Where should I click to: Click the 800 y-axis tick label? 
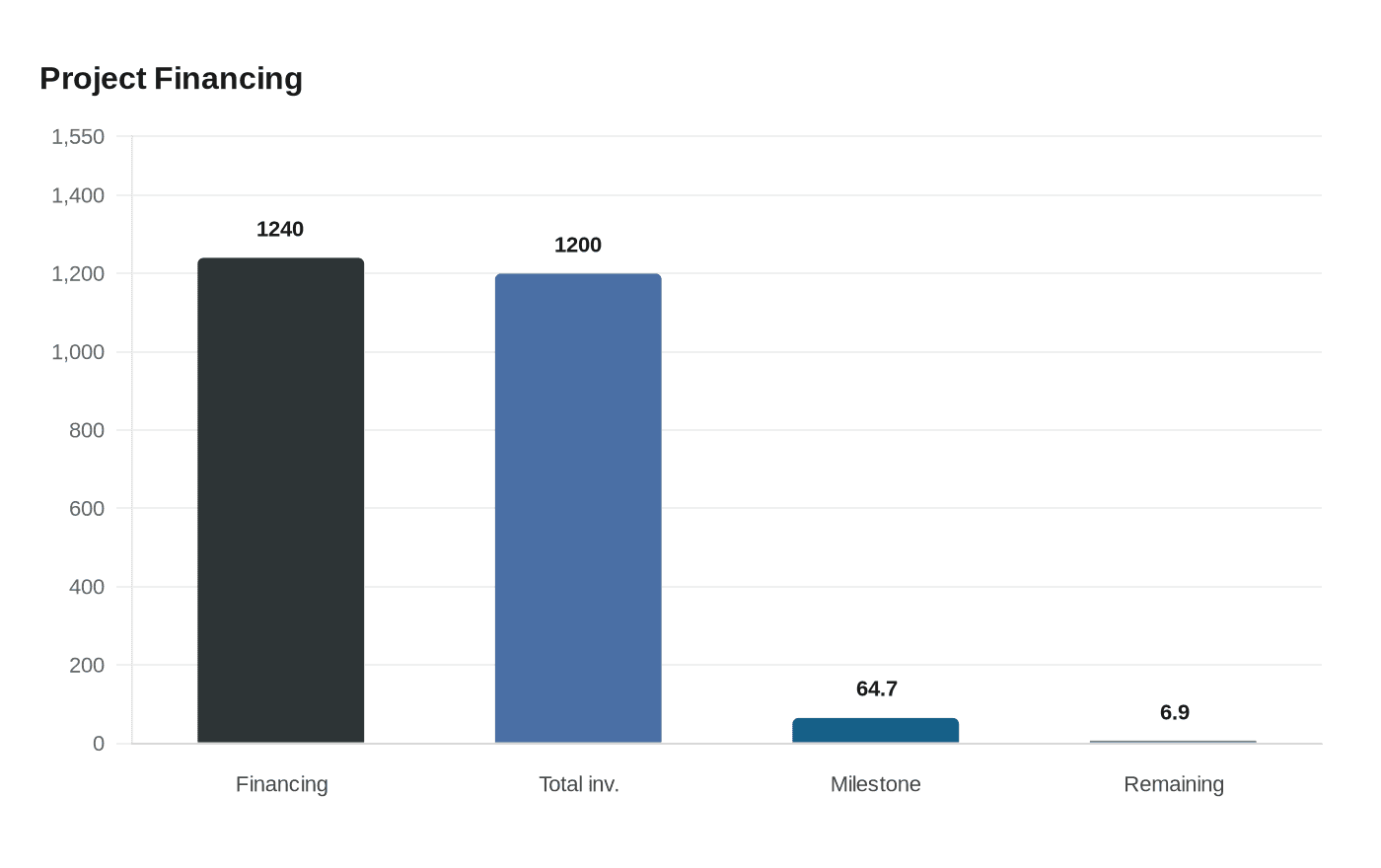click(87, 430)
